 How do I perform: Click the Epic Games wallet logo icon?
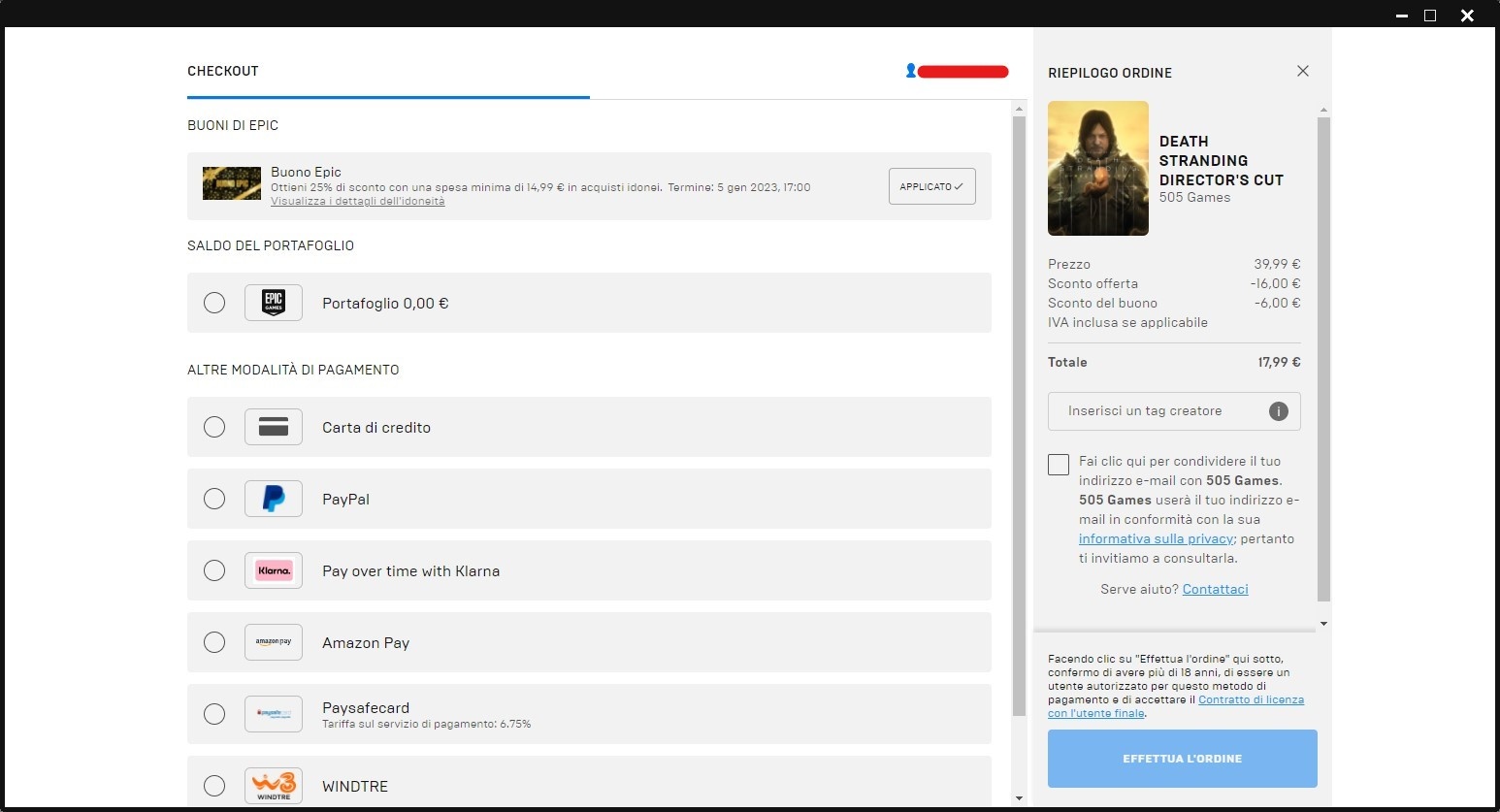(x=274, y=303)
